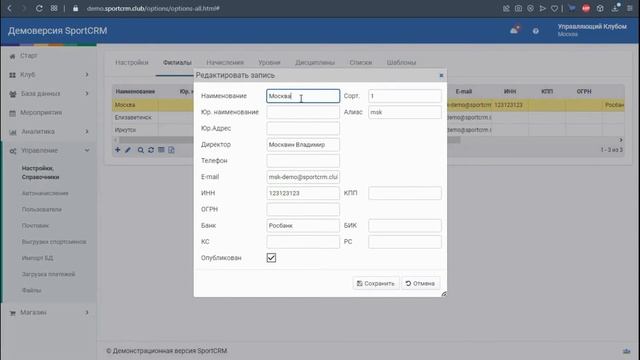The width and height of the screenshot is (640, 360).
Task: Click the cube extension icon in browser
Action: point(600,8)
